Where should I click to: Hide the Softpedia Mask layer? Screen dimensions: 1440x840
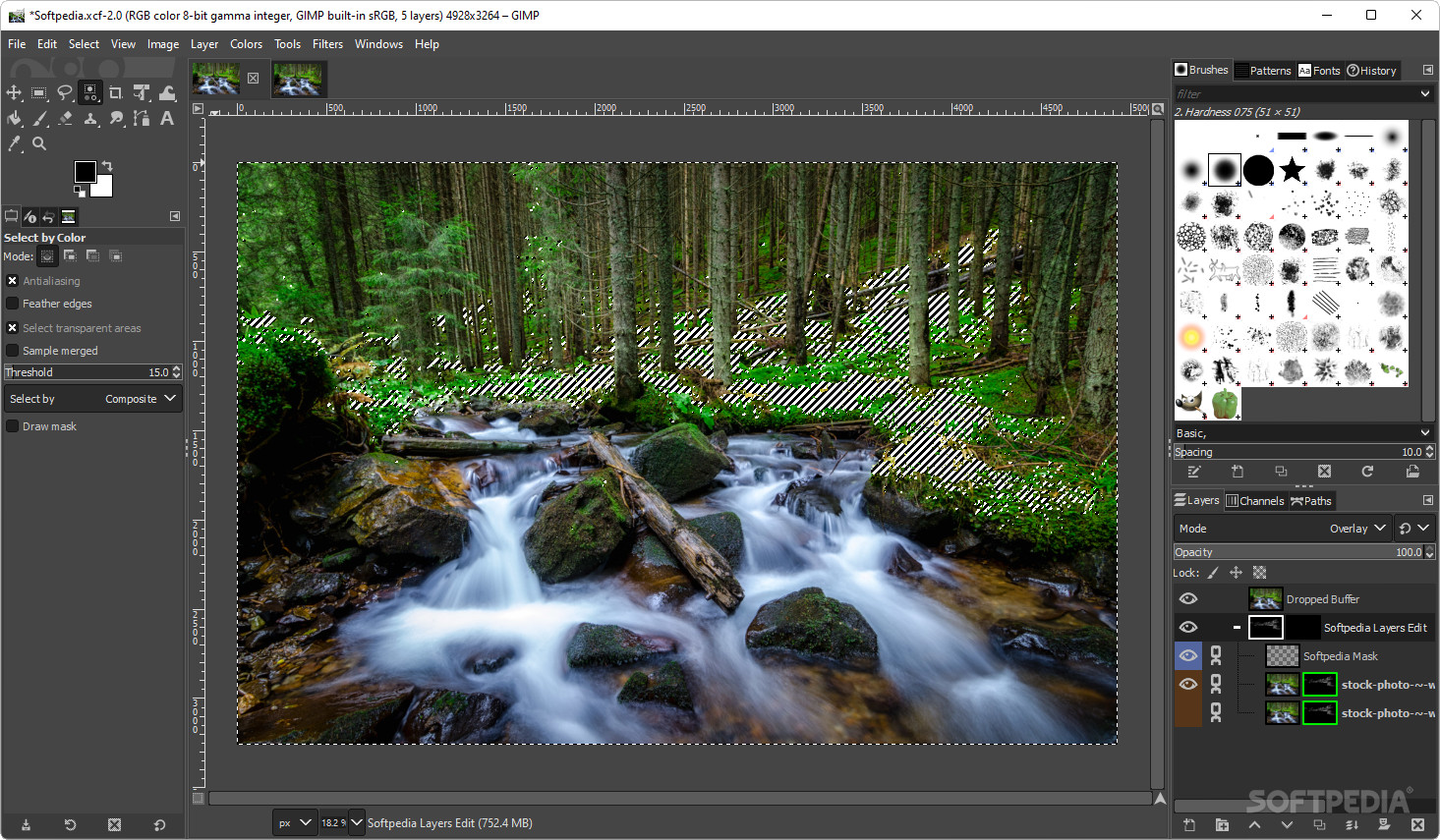[1188, 656]
